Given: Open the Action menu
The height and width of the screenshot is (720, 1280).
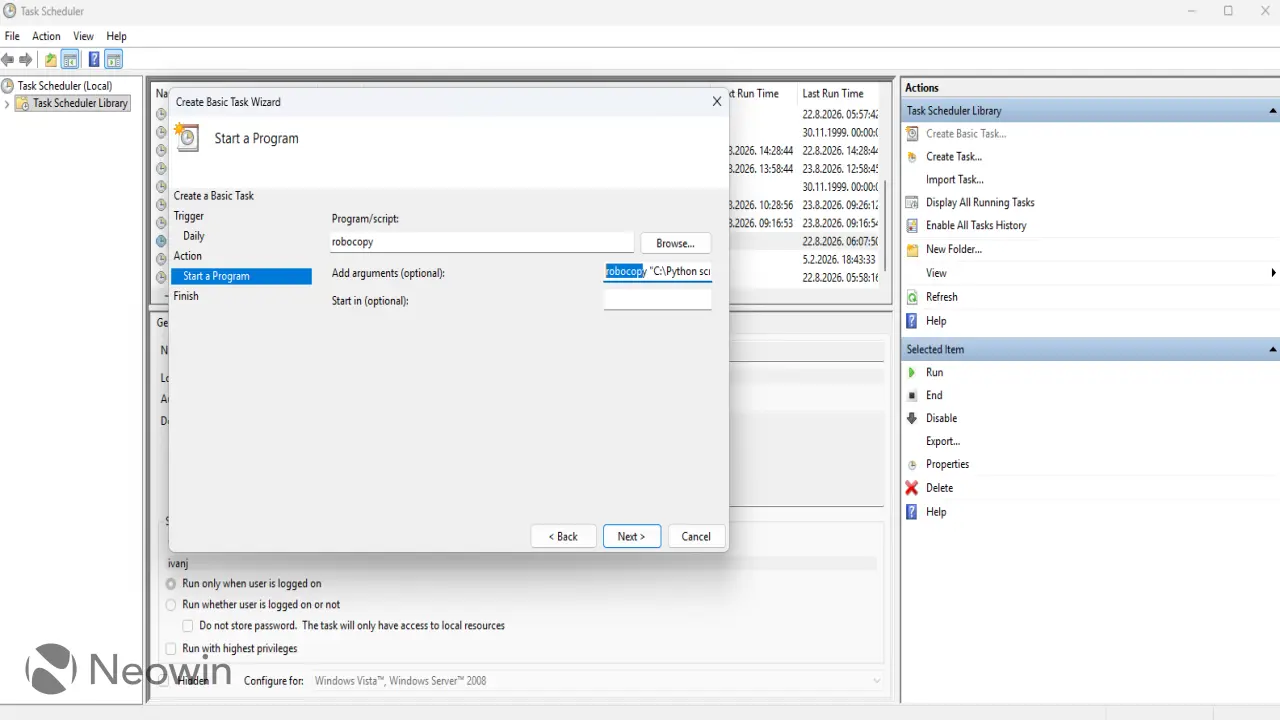Looking at the screenshot, I should pos(46,36).
